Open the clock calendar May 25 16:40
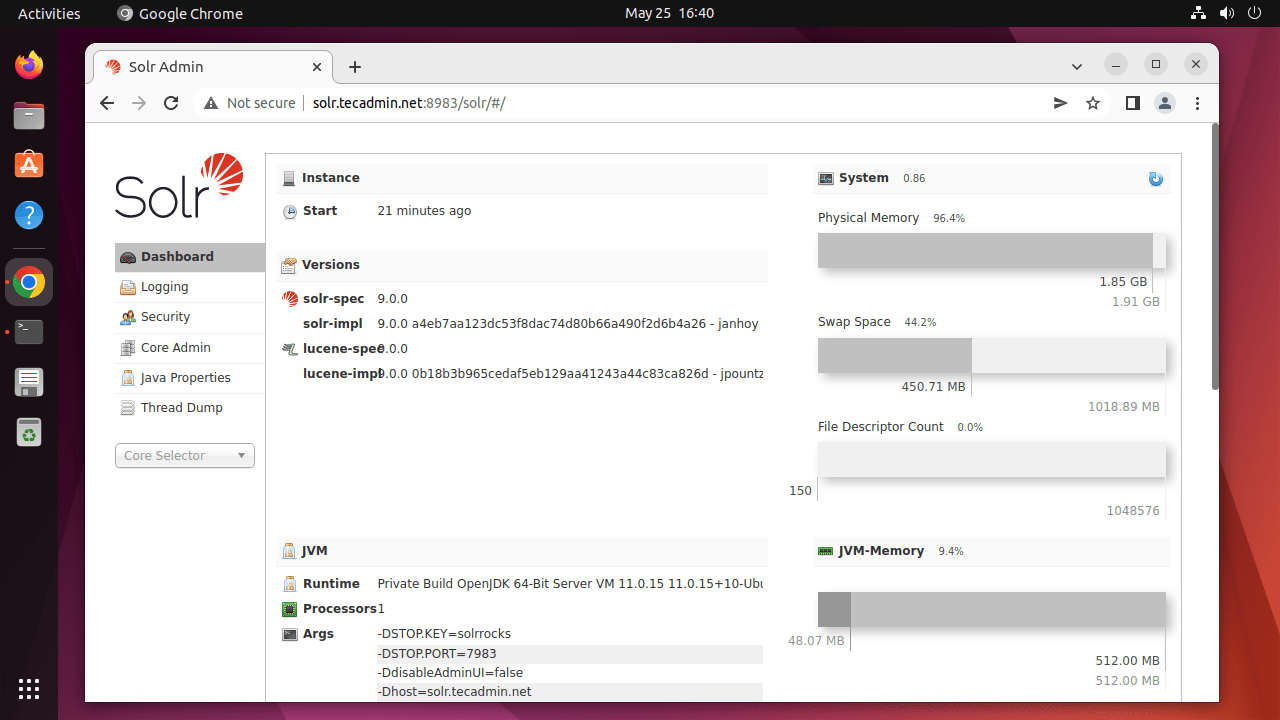 [x=669, y=13]
